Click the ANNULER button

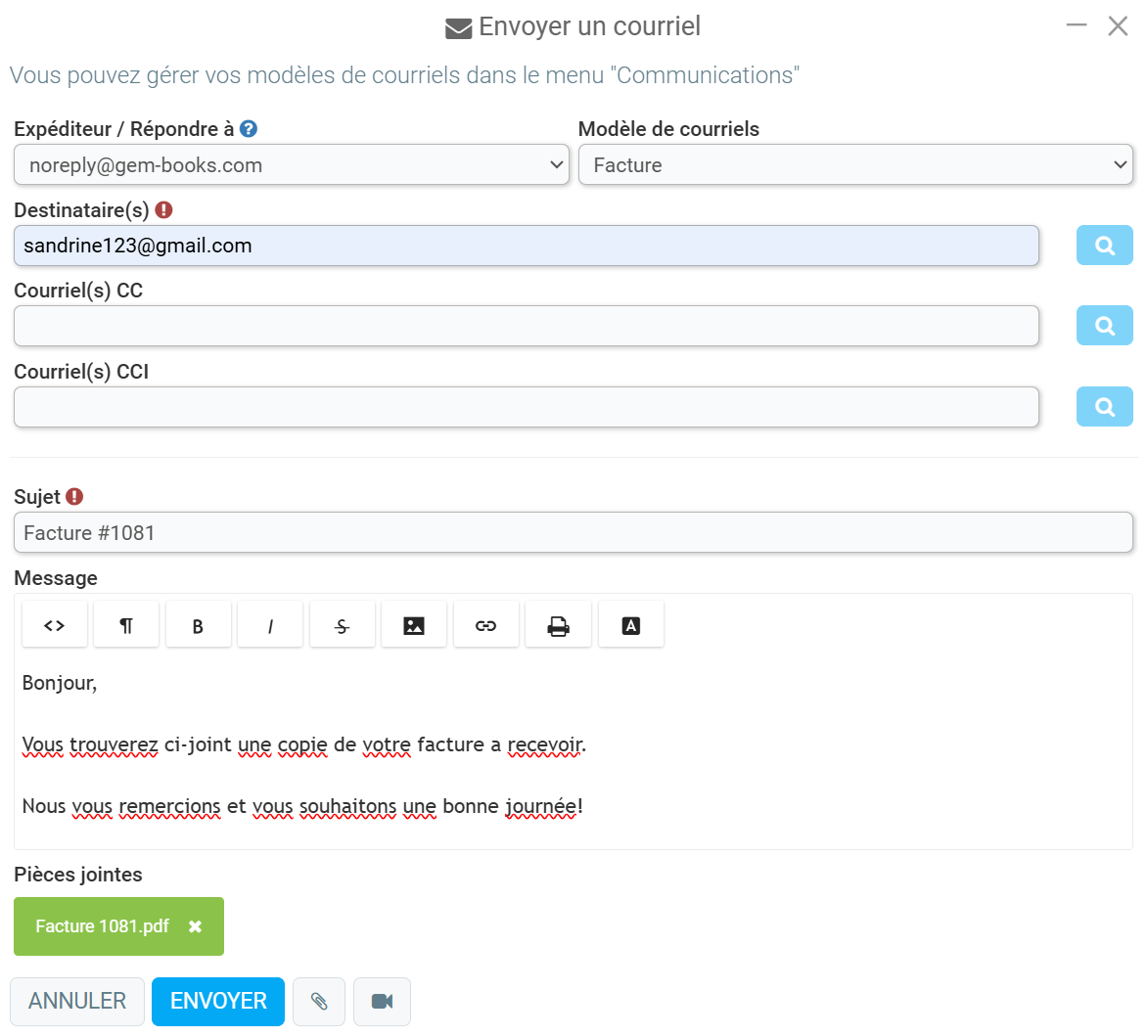pyautogui.click(x=77, y=1001)
